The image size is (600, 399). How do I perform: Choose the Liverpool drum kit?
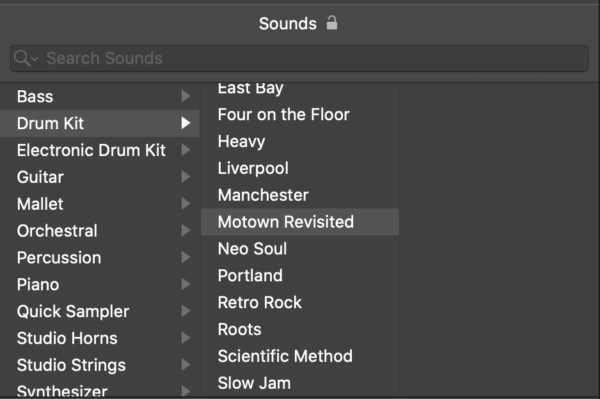coord(300,168)
